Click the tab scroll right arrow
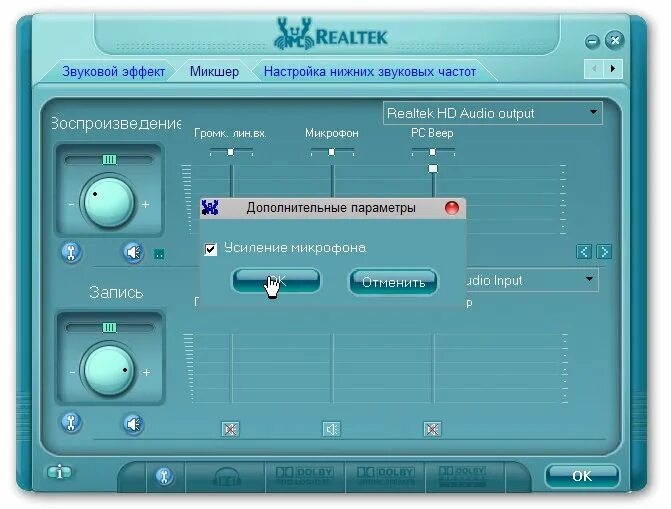 tap(613, 68)
